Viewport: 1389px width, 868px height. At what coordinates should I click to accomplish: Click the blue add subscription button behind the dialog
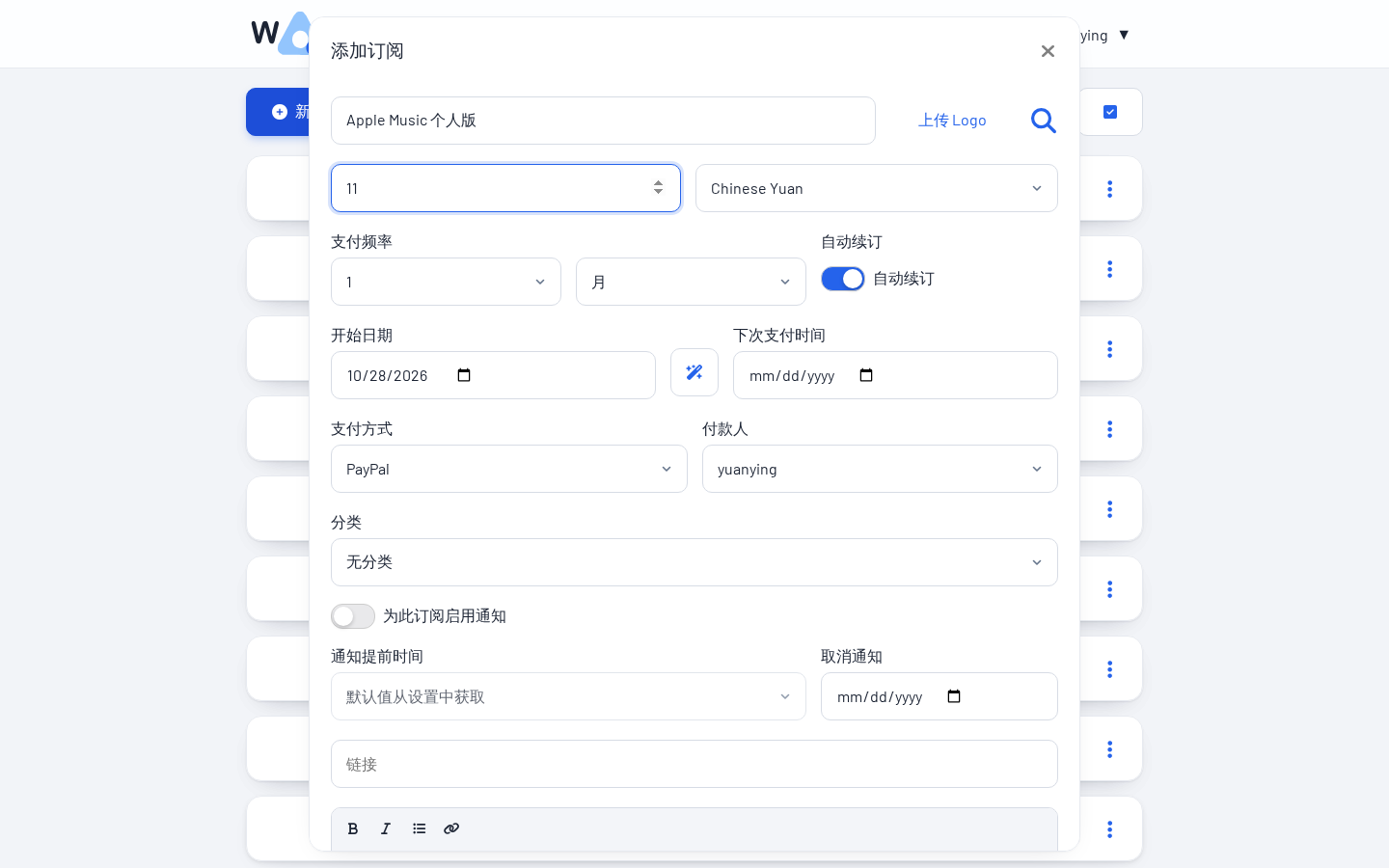tap(279, 112)
